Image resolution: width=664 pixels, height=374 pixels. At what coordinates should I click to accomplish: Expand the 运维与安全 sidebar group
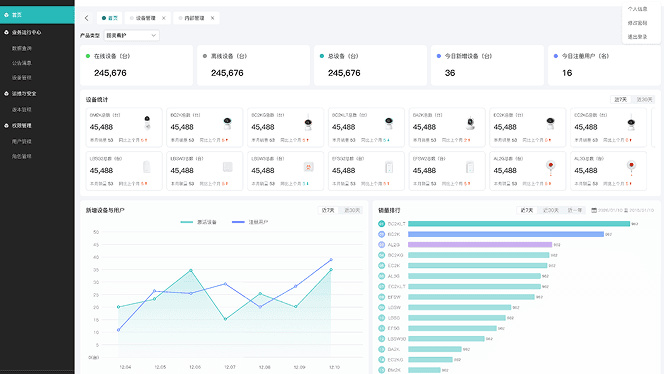tap(24, 94)
